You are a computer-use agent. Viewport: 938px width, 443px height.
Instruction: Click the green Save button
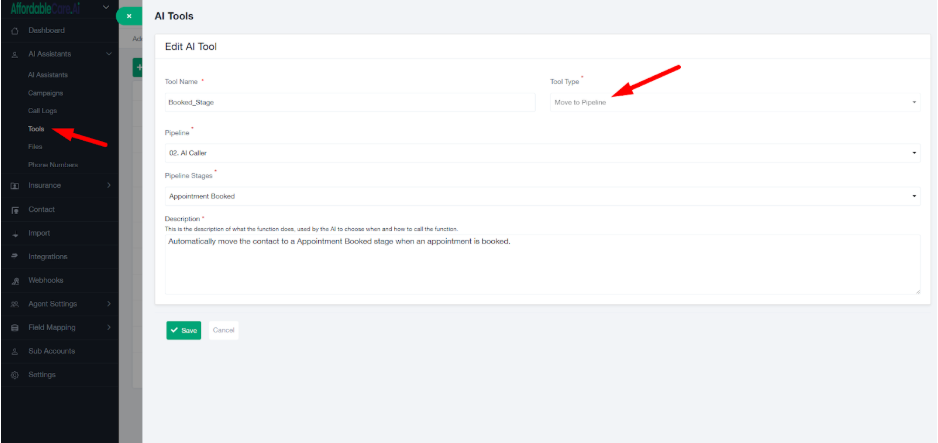(x=183, y=330)
